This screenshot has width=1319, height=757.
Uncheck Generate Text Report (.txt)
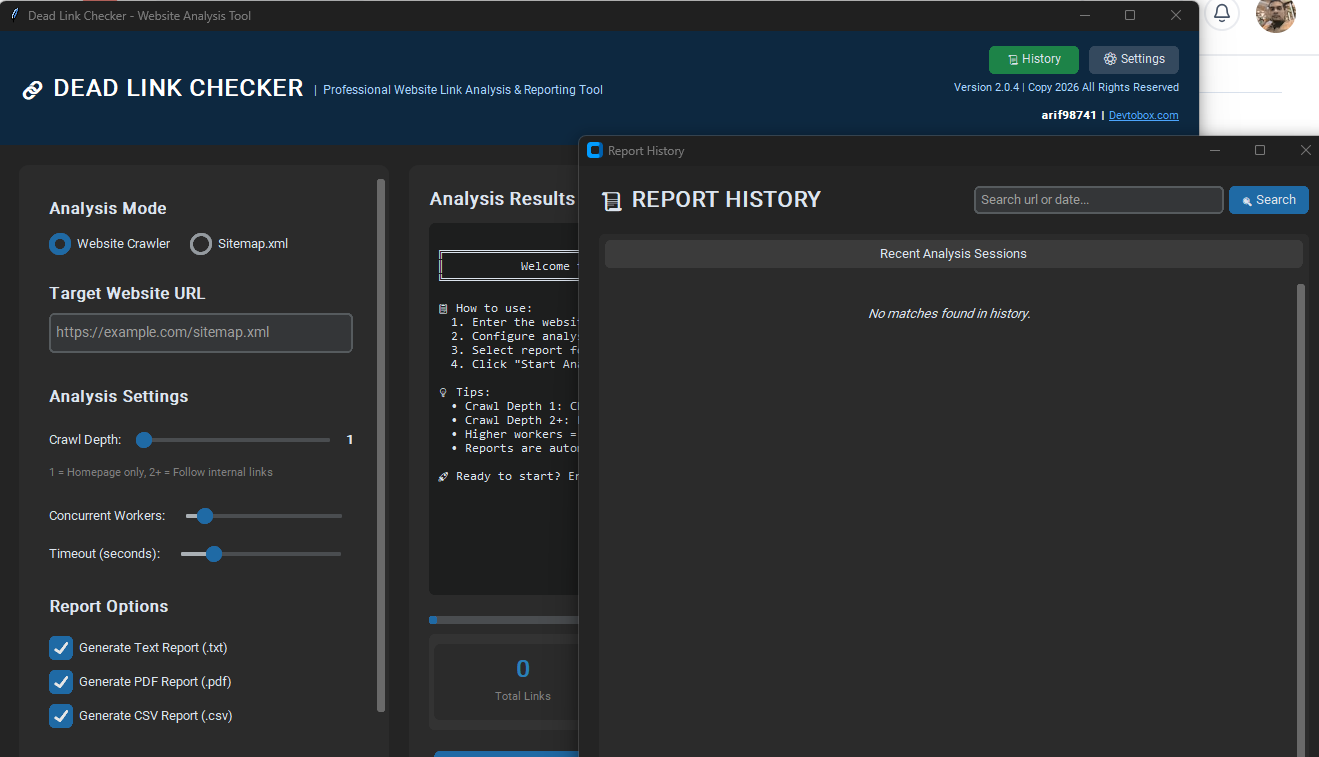tap(61, 647)
